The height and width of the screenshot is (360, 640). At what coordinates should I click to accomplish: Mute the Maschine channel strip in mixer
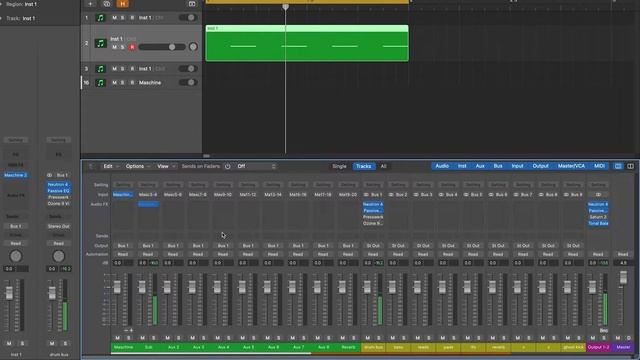(x=118, y=338)
